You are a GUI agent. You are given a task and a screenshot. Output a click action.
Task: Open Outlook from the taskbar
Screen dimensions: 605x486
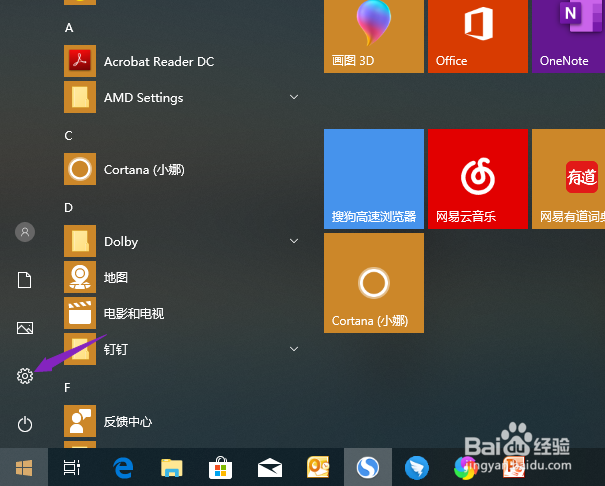click(x=318, y=467)
